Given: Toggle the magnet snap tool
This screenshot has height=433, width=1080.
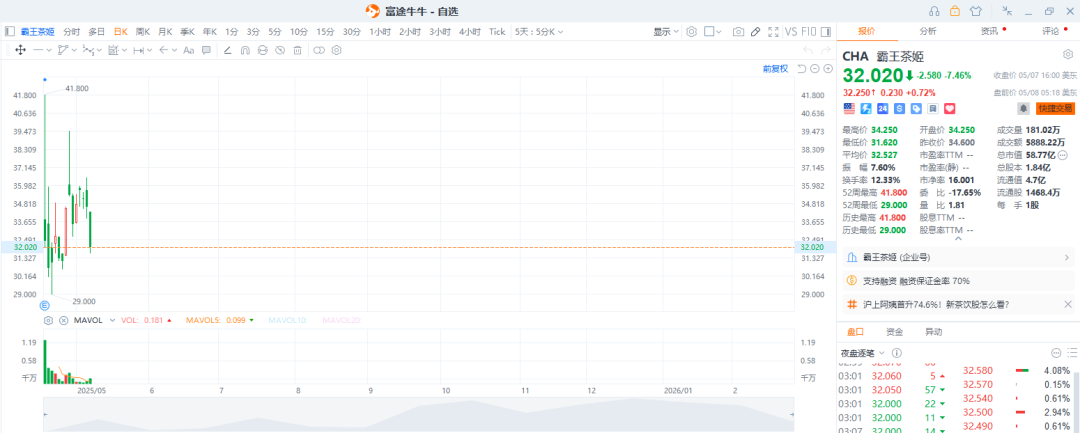Looking at the screenshot, I should (x=245, y=50).
